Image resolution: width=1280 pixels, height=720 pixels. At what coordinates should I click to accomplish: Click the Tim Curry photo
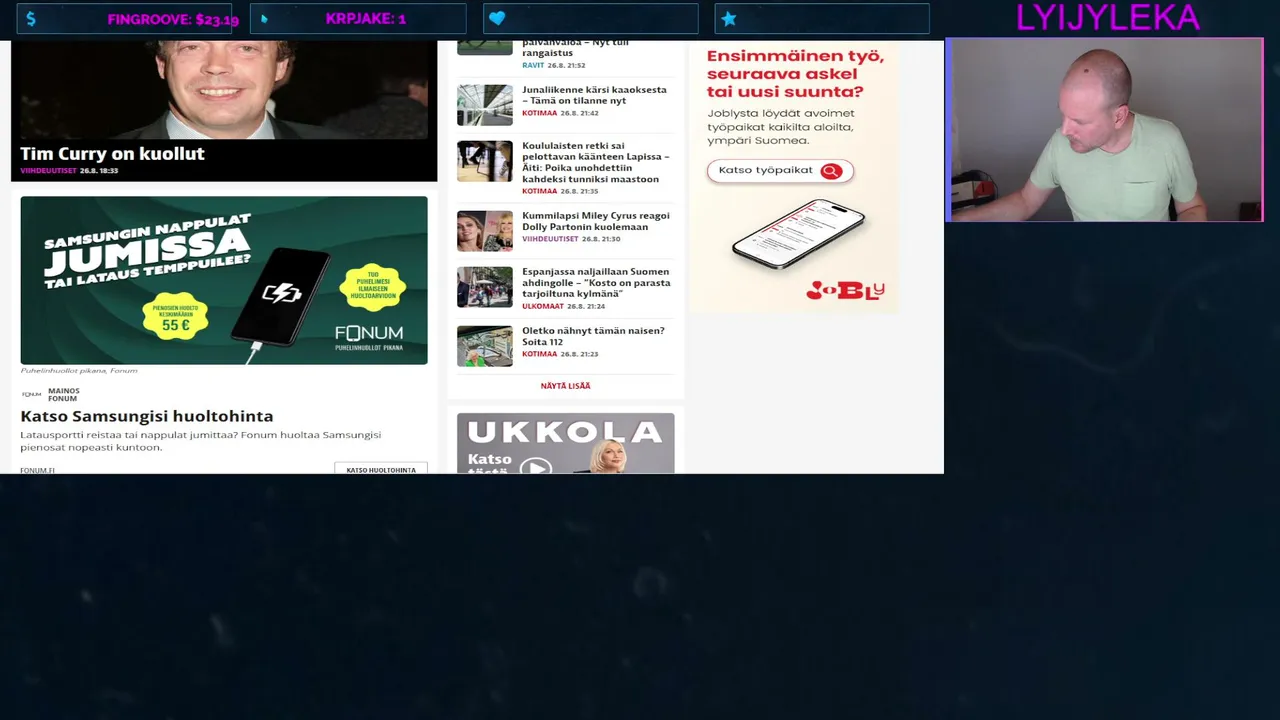[x=224, y=89]
